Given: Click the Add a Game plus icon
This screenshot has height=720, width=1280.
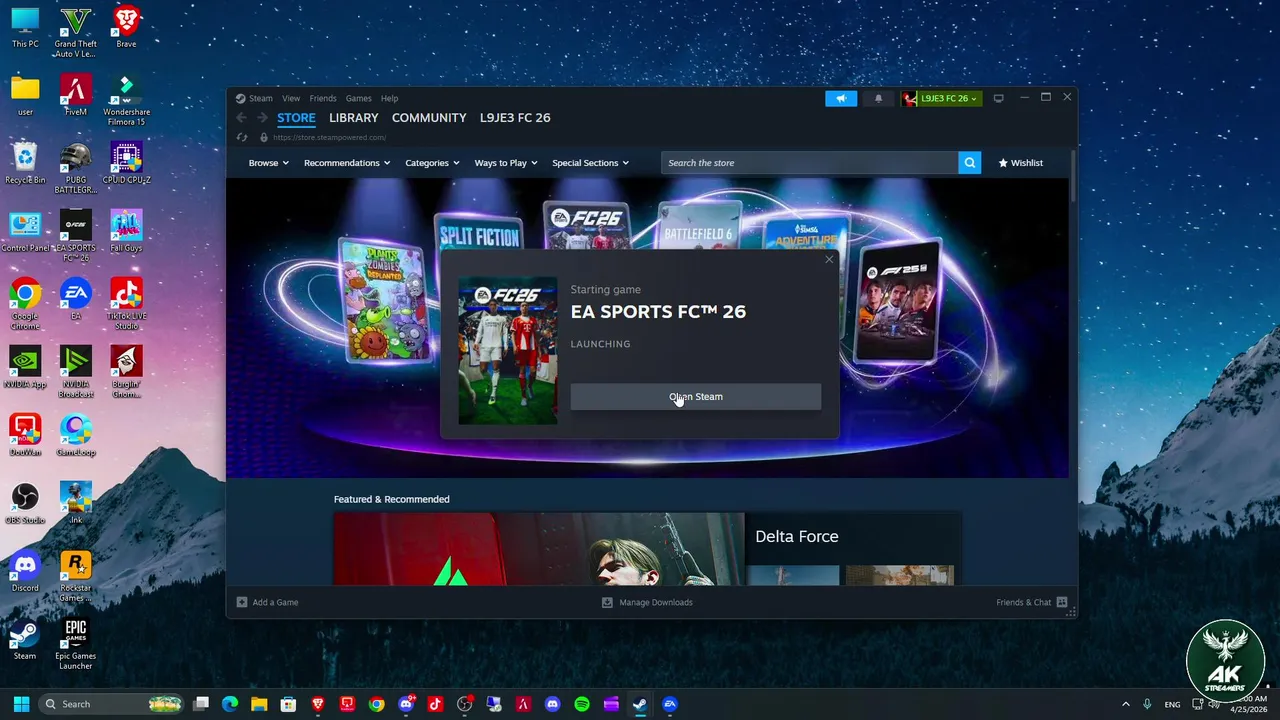Looking at the screenshot, I should coord(242,602).
